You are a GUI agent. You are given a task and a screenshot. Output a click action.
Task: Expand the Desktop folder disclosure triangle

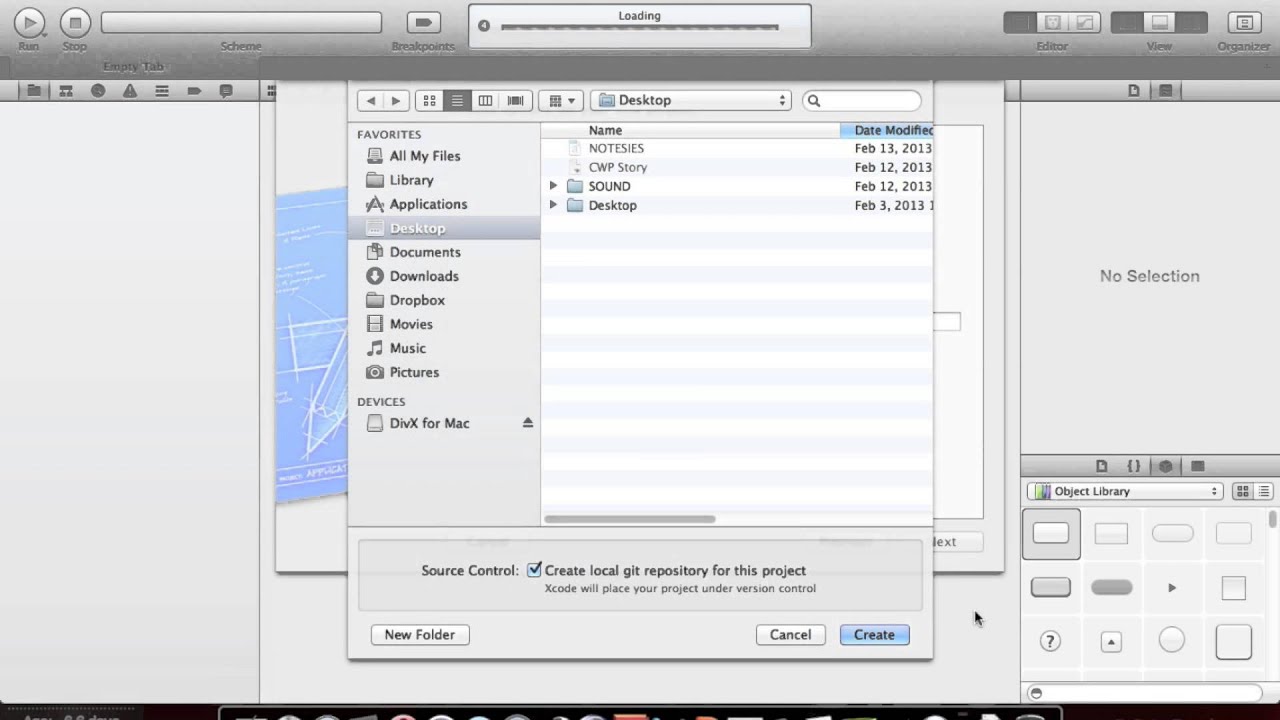click(553, 205)
